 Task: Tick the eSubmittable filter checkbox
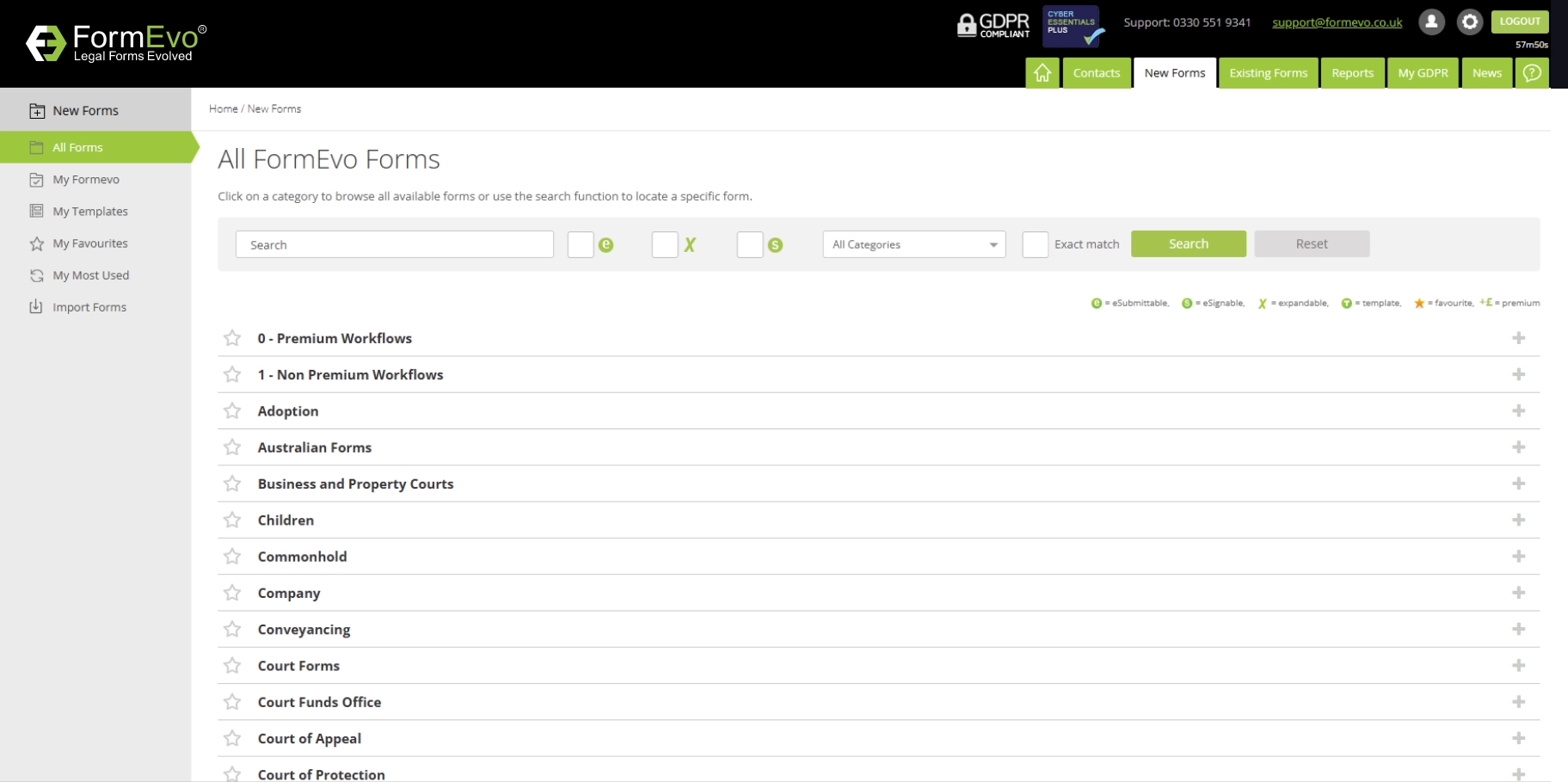[x=581, y=245]
